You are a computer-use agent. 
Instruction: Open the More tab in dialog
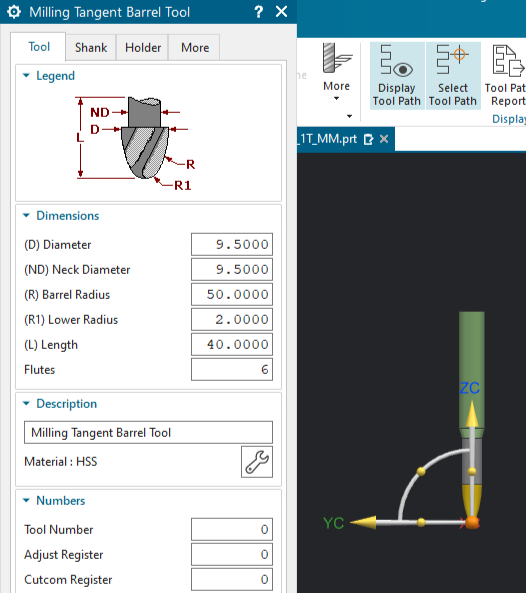pyautogui.click(x=195, y=48)
